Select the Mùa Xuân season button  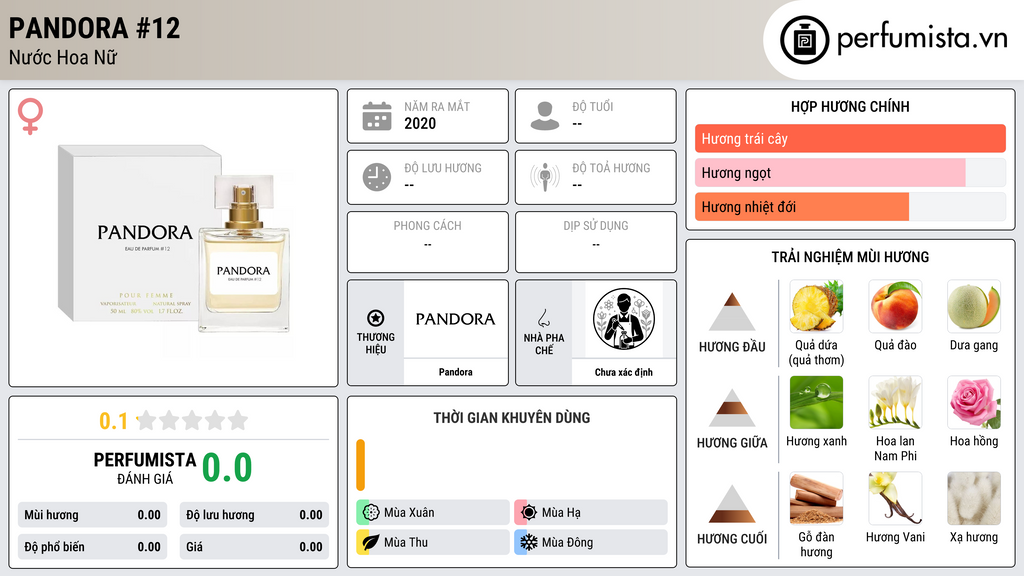click(x=433, y=513)
